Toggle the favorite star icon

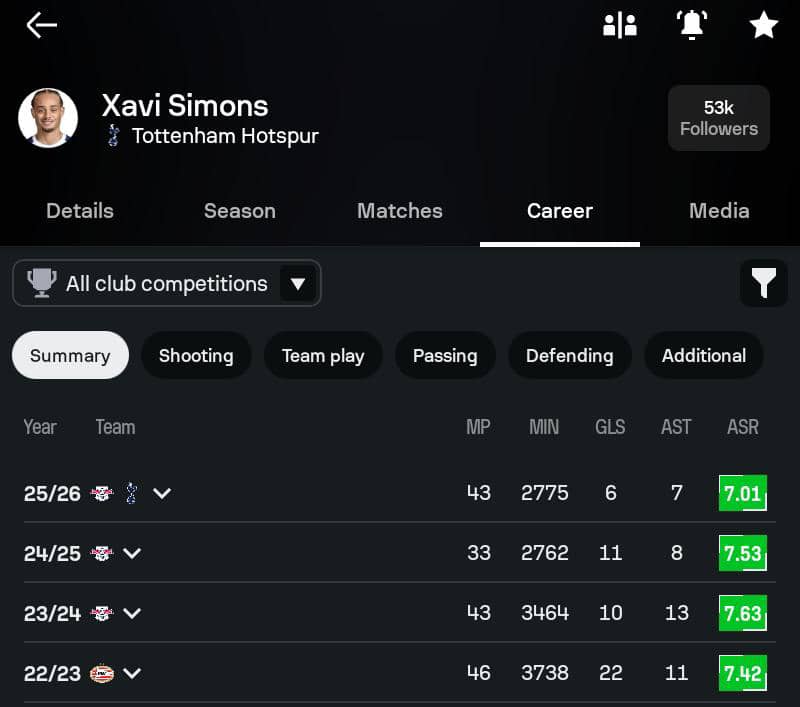coord(764,25)
